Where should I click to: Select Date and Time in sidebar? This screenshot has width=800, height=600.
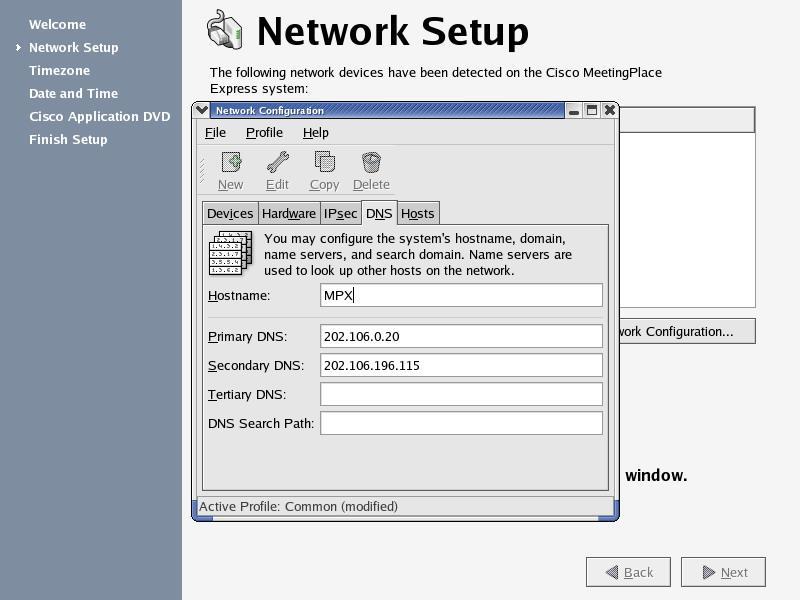(73, 93)
